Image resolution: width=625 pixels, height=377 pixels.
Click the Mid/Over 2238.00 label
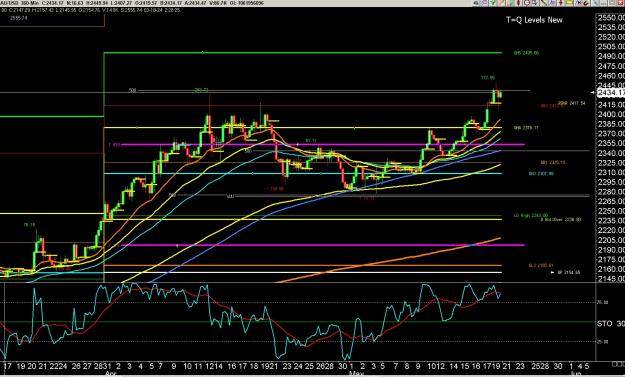561,220
